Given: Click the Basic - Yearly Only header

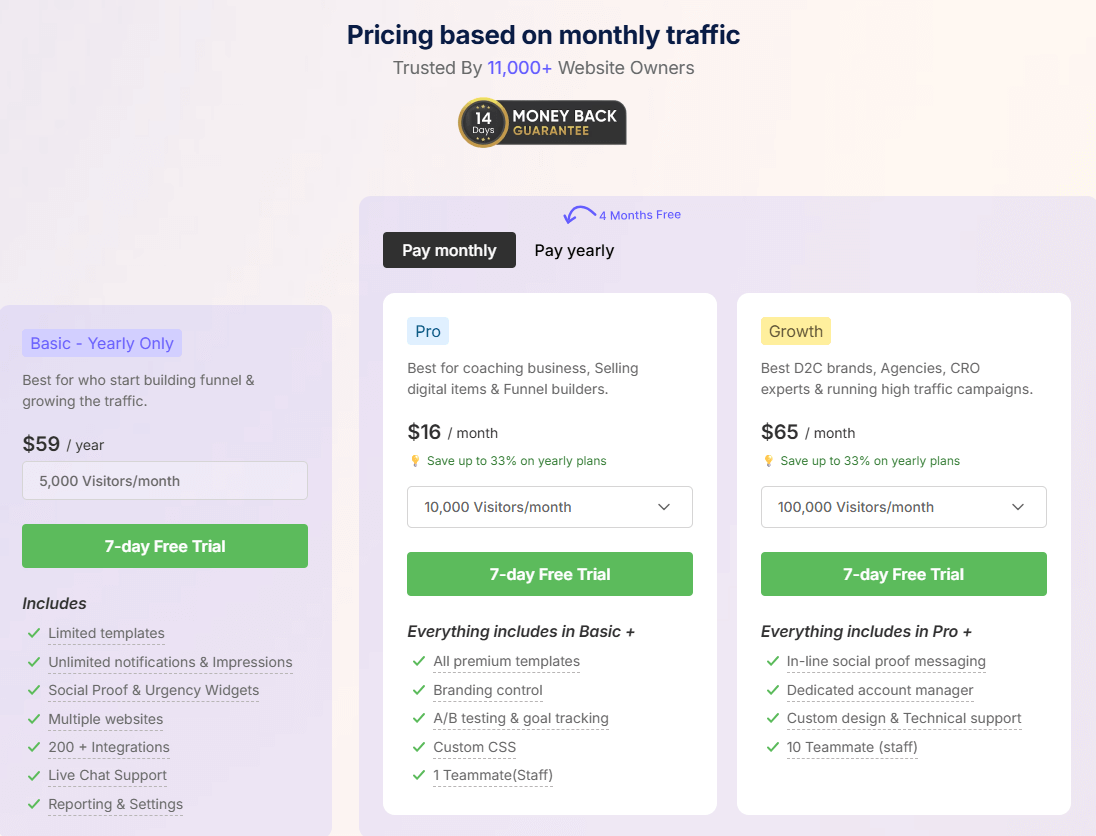Looking at the screenshot, I should tap(101, 343).
